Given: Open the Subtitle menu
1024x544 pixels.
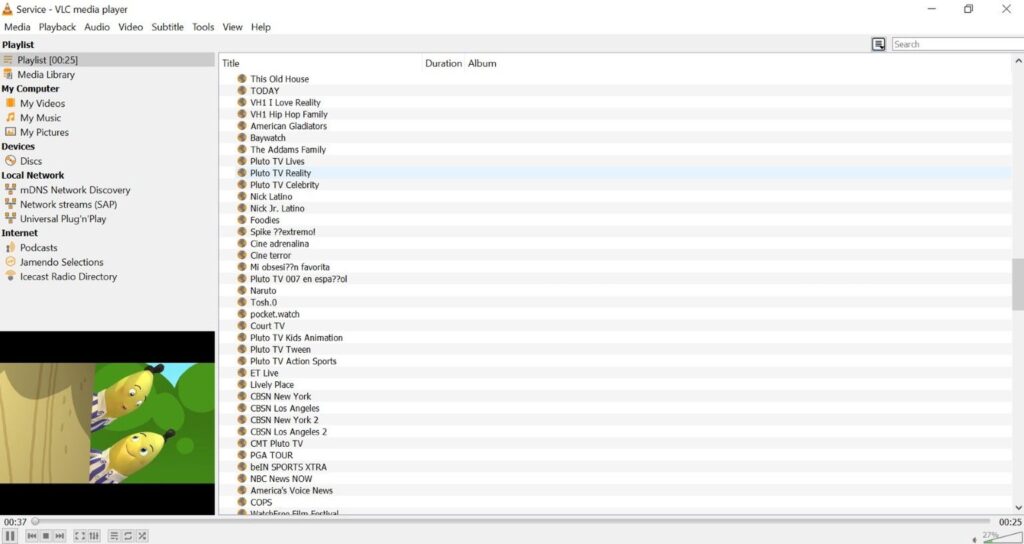Looking at the screenshot, I should click(x=167, y=27).
